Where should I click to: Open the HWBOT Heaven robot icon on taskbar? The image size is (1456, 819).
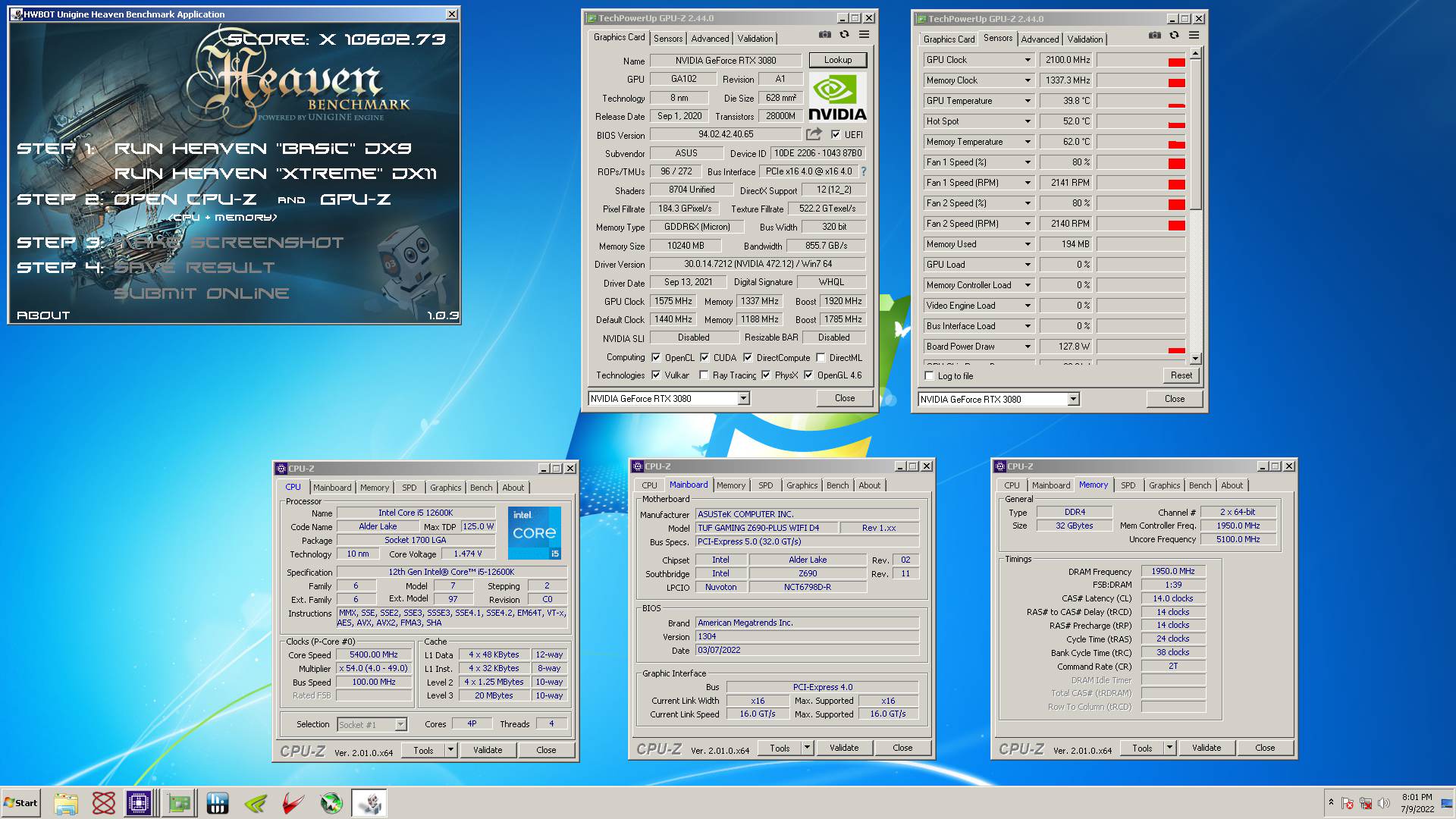[370, 803]
